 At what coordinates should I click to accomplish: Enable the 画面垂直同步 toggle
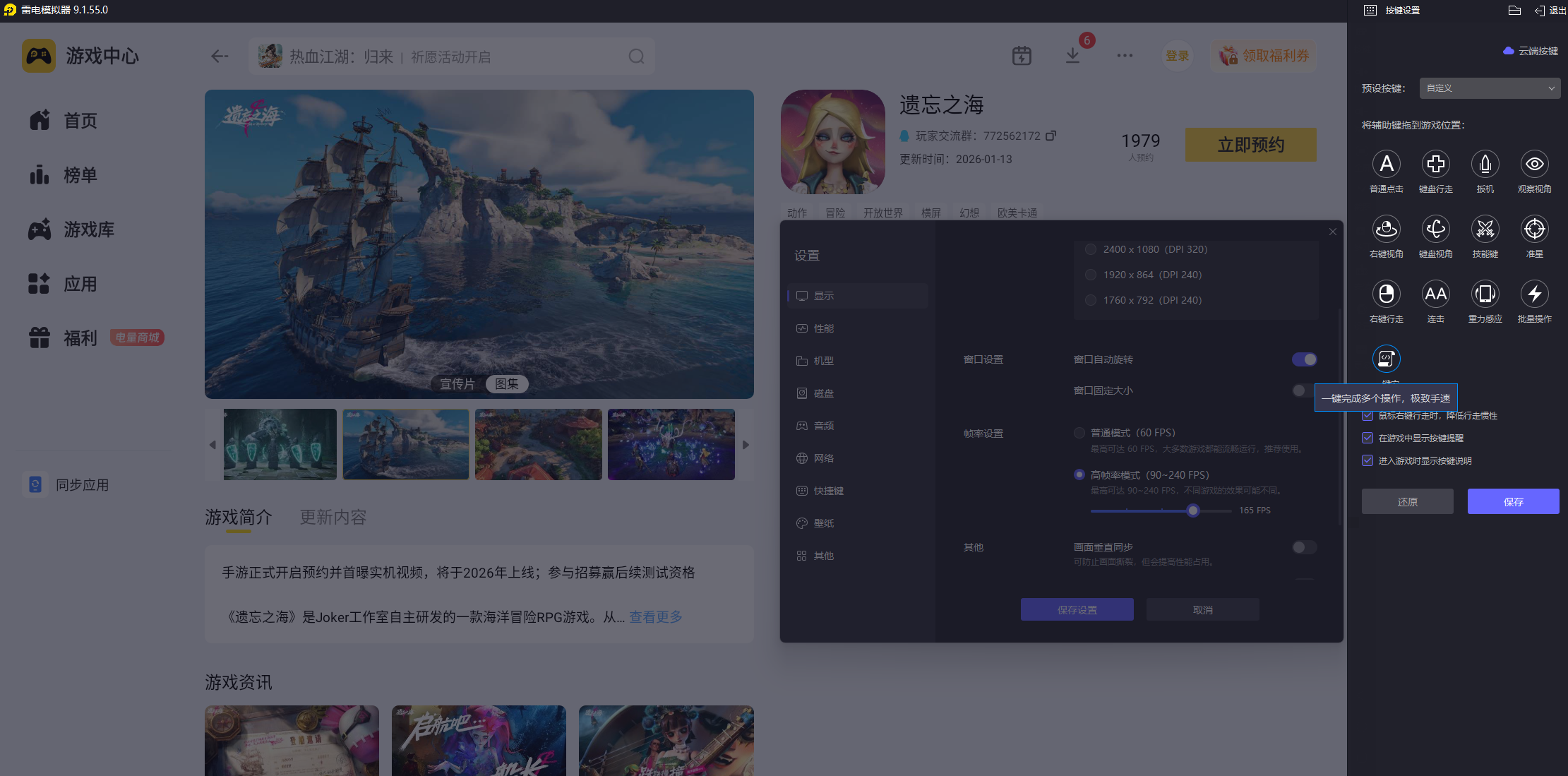(x=1304, y=547)
